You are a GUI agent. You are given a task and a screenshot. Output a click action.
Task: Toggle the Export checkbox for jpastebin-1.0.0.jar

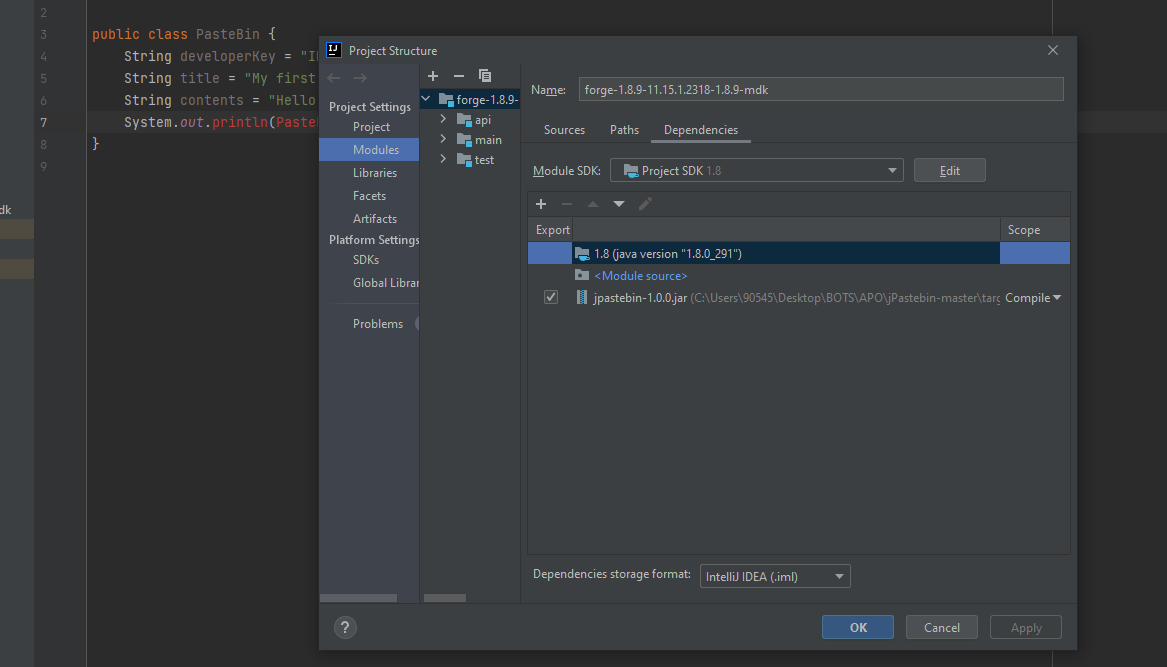[x=551, y=297]
